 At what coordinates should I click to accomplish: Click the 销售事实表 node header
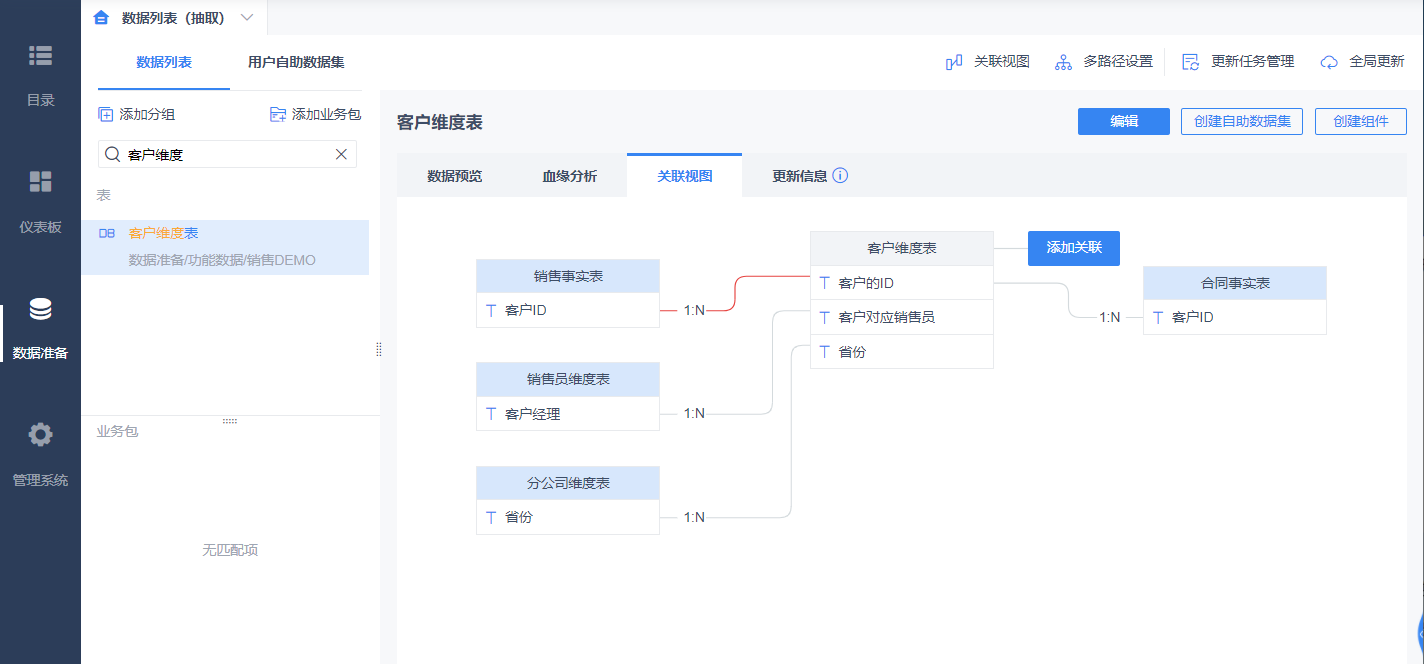tap(567, 276)
